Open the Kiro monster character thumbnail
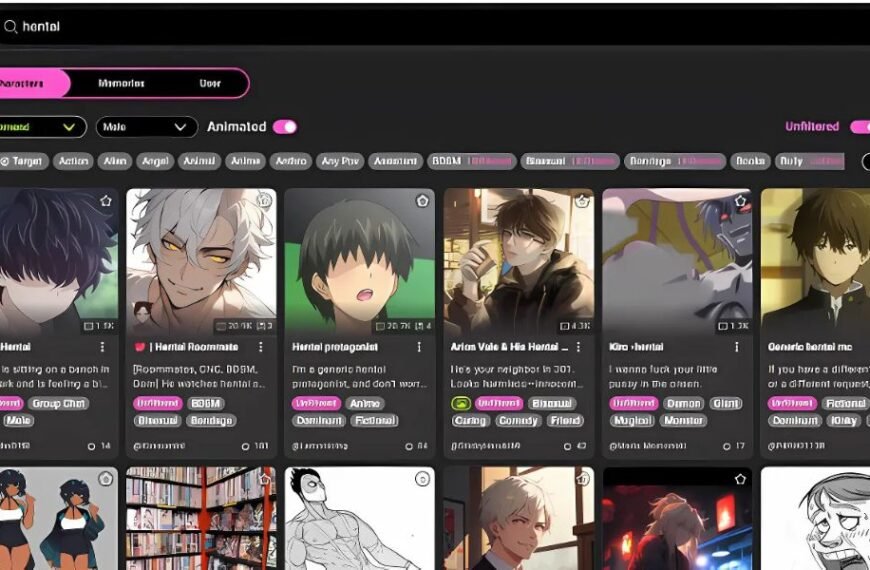This screenshot has height=570, width=870. (677, 261)
